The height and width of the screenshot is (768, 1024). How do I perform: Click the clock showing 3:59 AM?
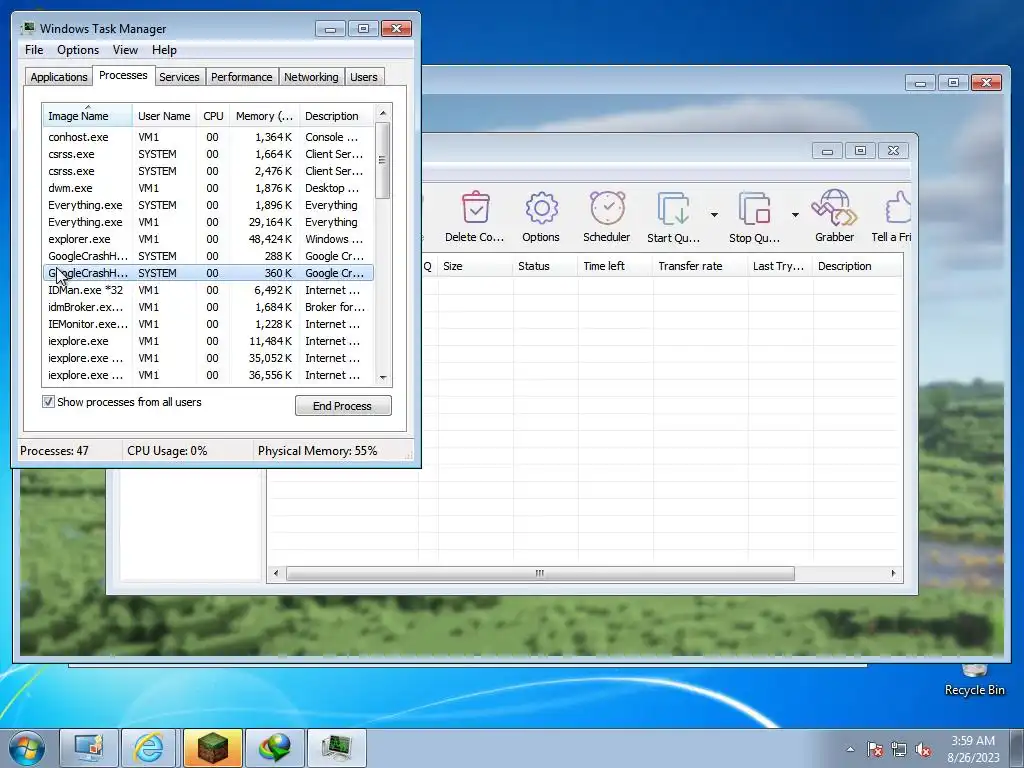click(x=972, y=741)
